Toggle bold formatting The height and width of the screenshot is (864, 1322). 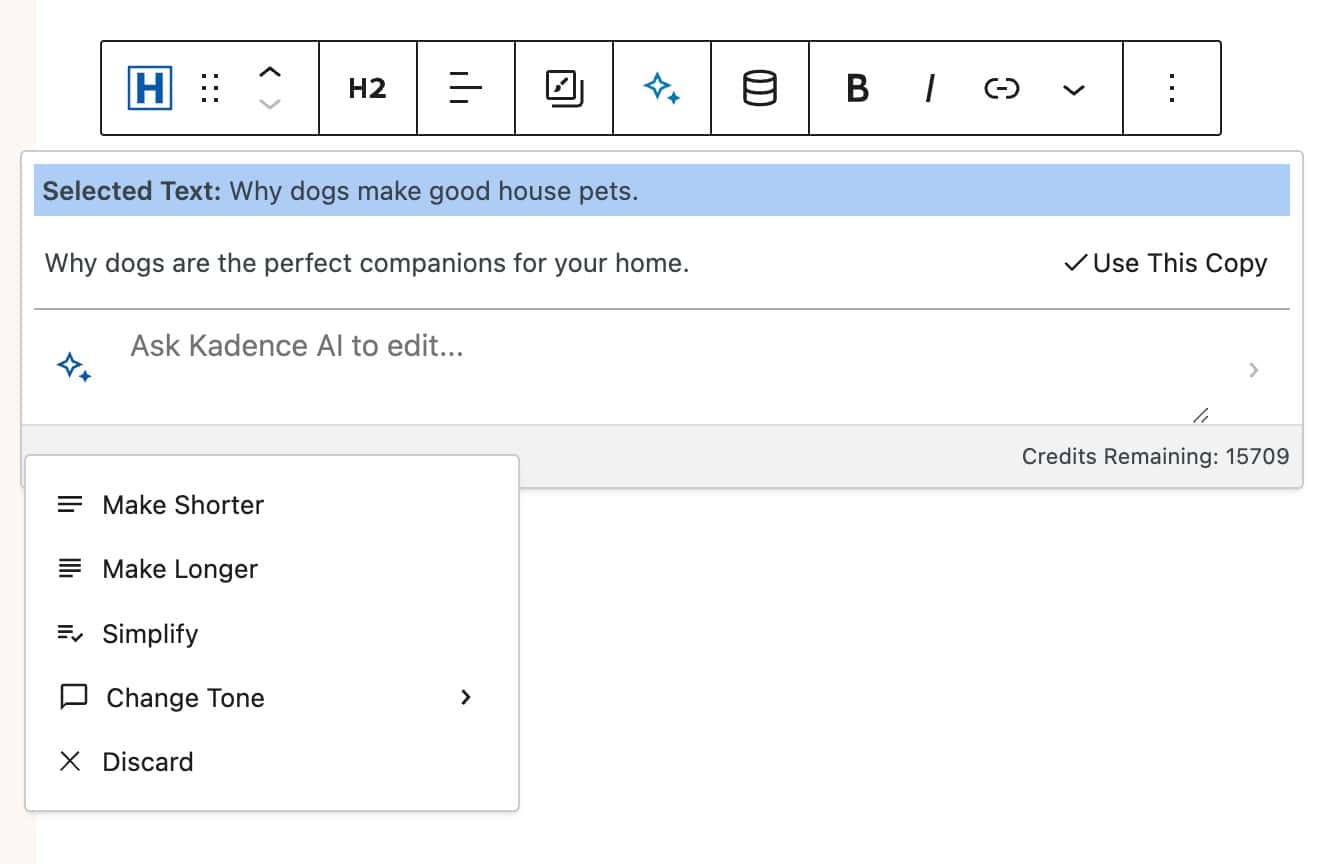[857, 89]
